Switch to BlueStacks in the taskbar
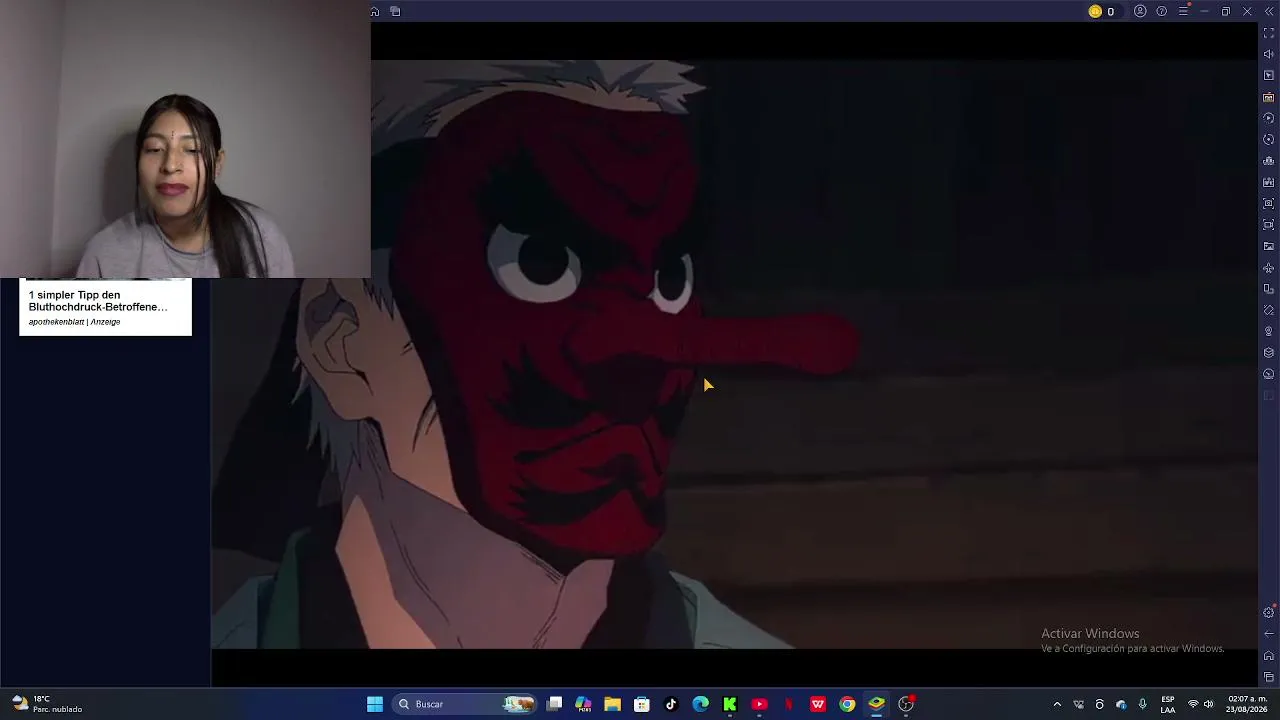Image resolution: width=1280 pixels, height=720 pixels. (x=877, y=704)
